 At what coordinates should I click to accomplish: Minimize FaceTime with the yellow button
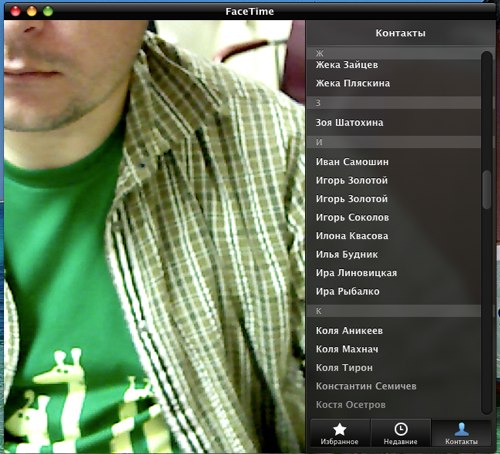click(x=32, y=11)
